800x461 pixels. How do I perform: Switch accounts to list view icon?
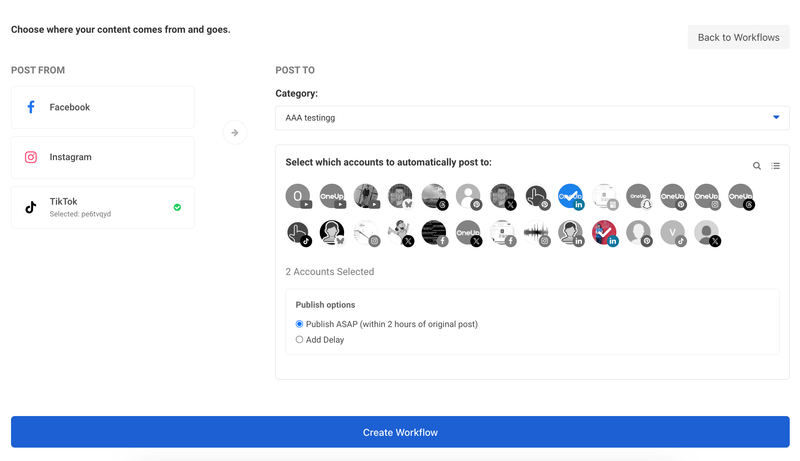click(x=776, y=166)
